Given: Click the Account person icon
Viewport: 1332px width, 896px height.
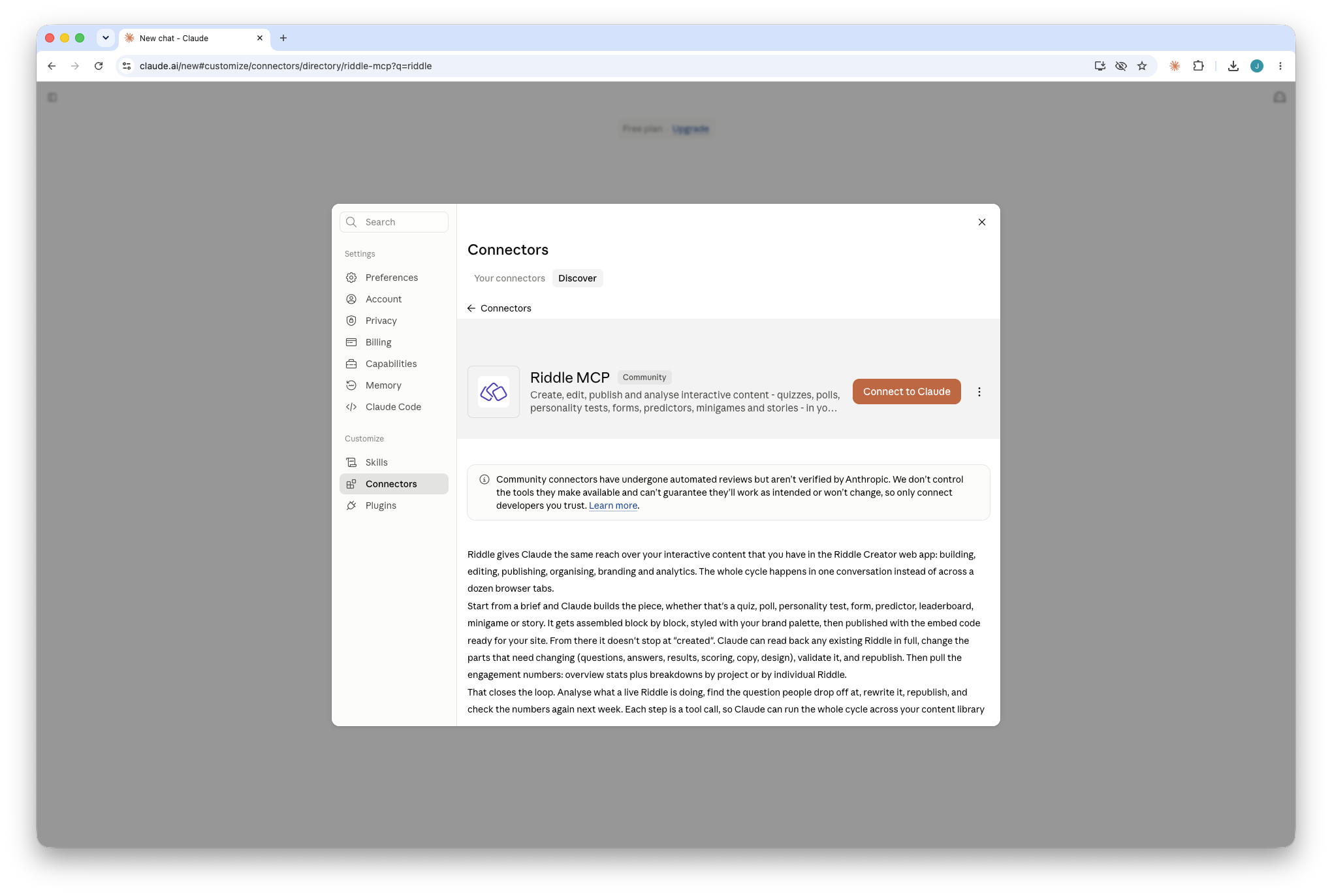Looking at the screenshot, I should pyautogui.click(x=351, y=299).
